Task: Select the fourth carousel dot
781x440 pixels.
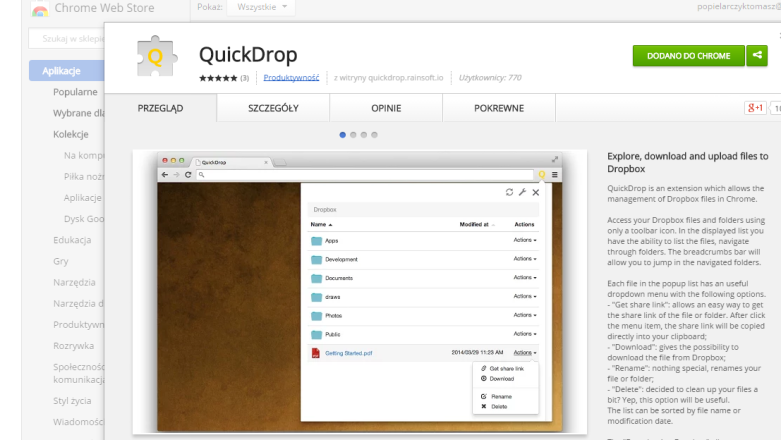Action: [375, 135]
